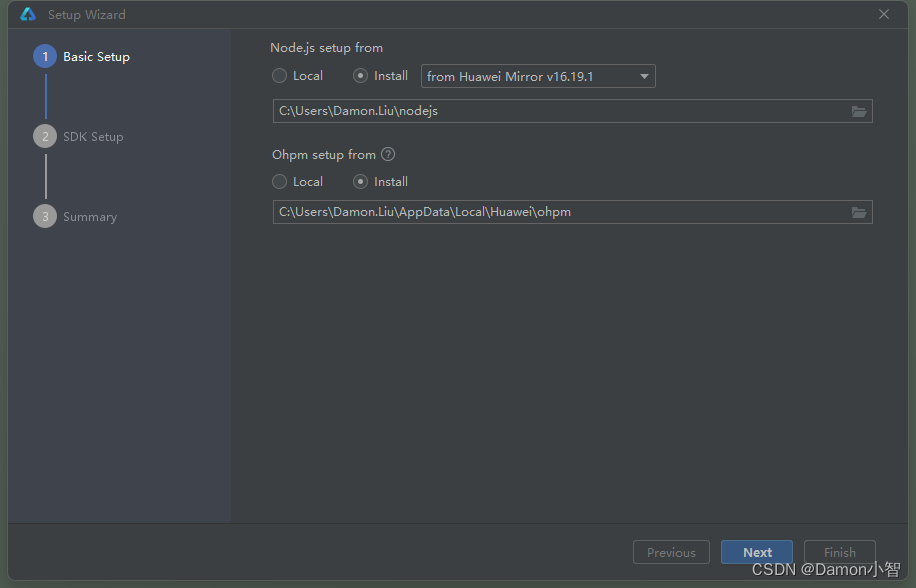Go to SDK Setup step

tap(93, 137)
